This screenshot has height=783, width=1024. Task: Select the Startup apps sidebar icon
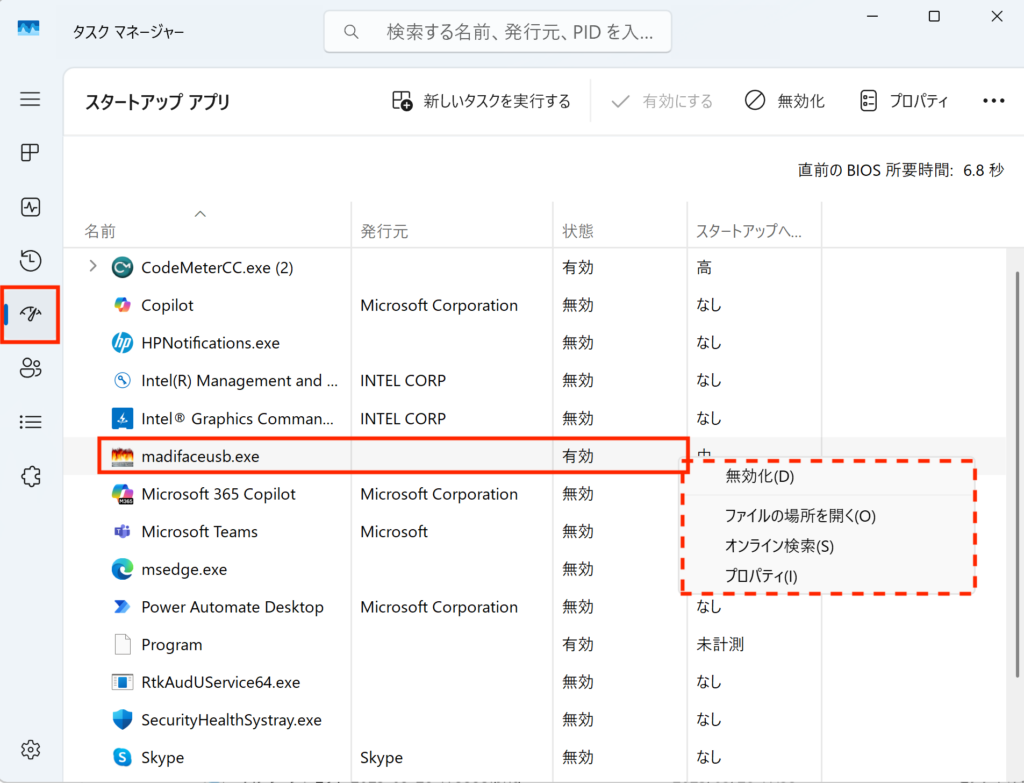(x=30, y=314)
